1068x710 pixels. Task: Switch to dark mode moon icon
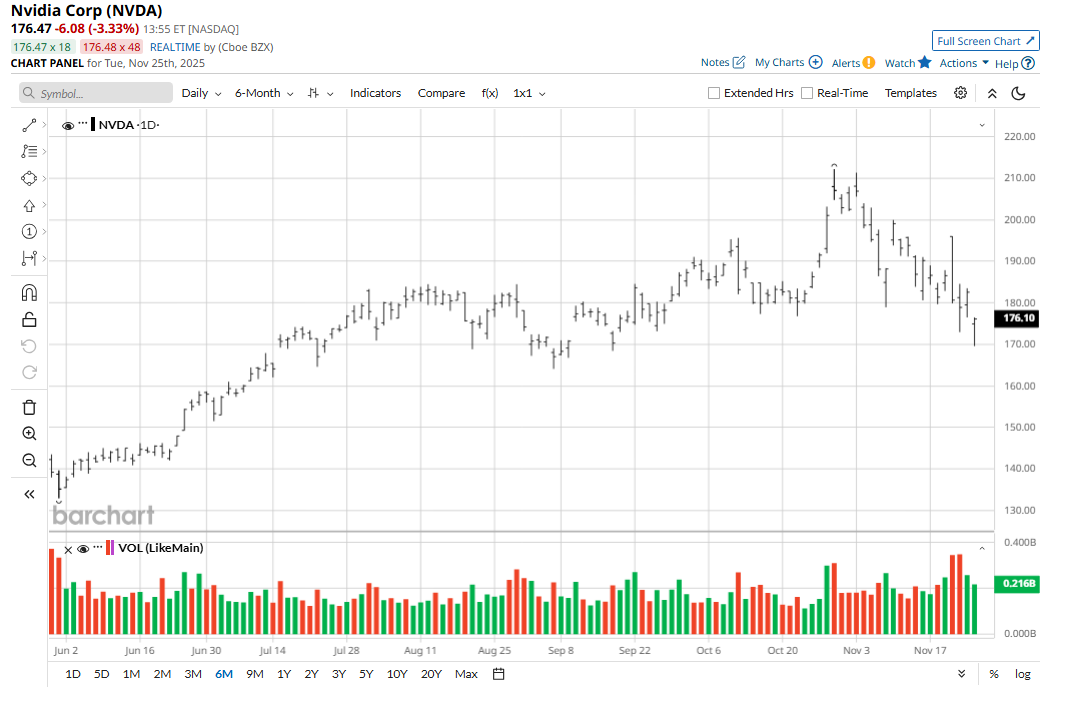[x=1018, y=93]
